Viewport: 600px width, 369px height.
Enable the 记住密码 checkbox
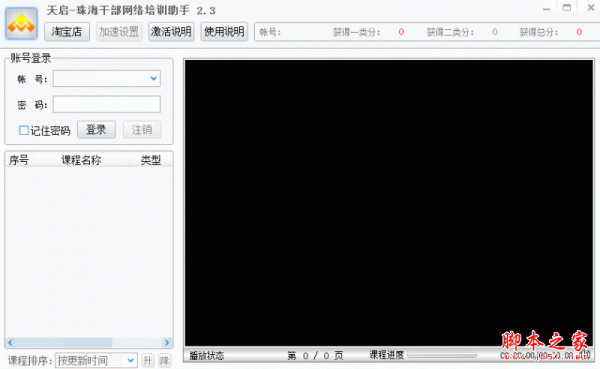[24, 131]
